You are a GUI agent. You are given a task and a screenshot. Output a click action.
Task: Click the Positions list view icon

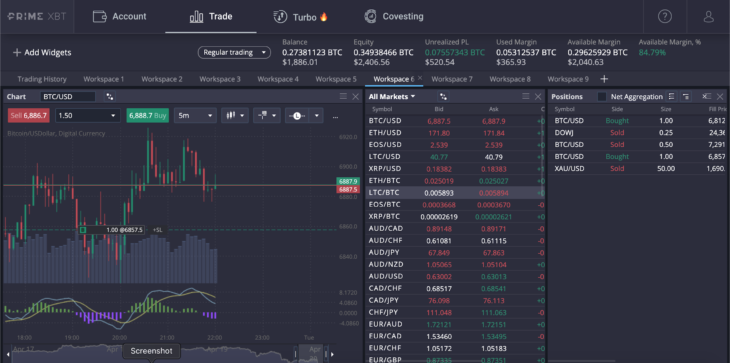[671, 97]
